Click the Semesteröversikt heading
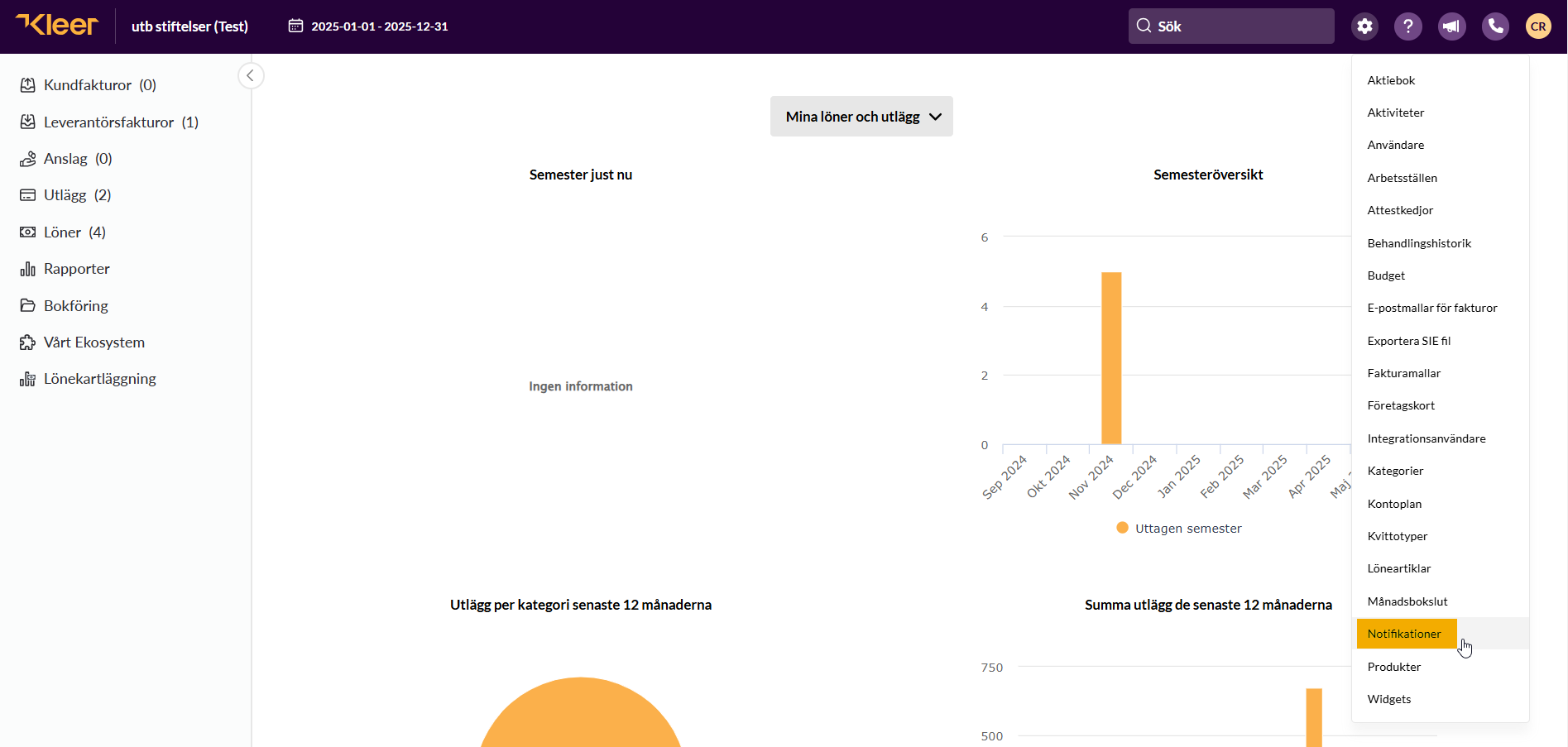The image size is (1568, 747). point(1208,175)
